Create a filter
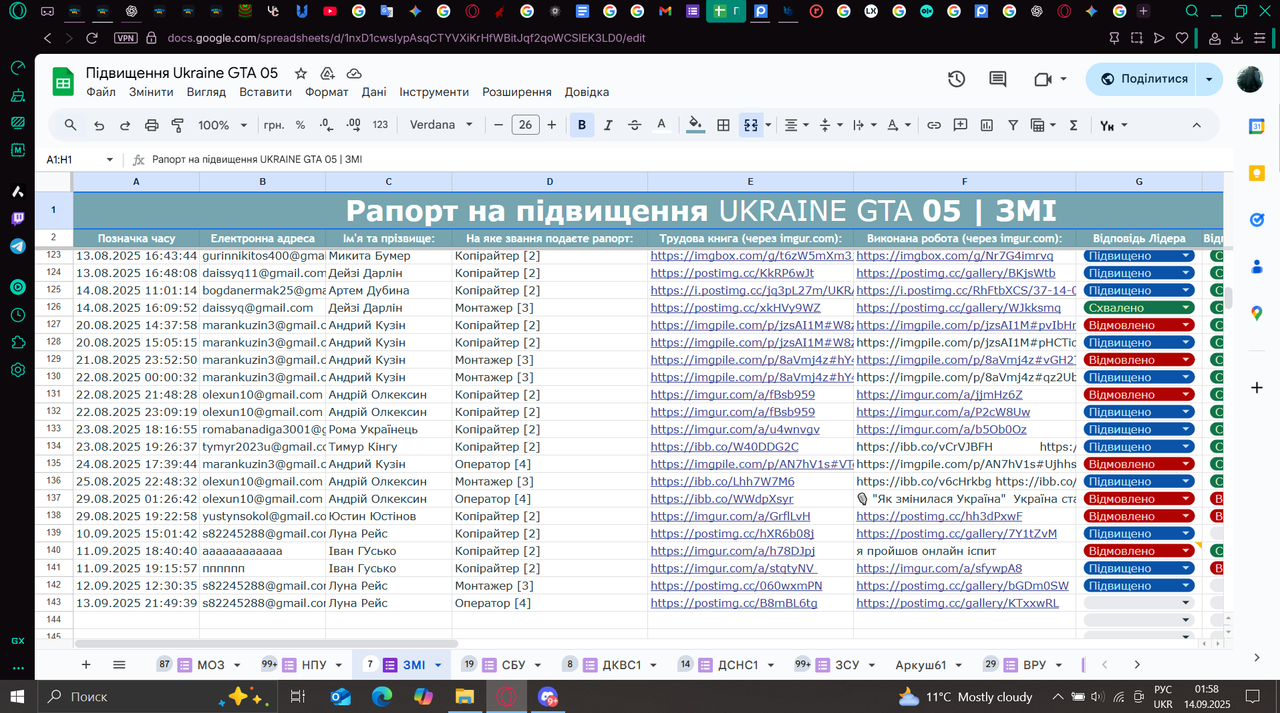1280x713 pixels. (1013, 125)
